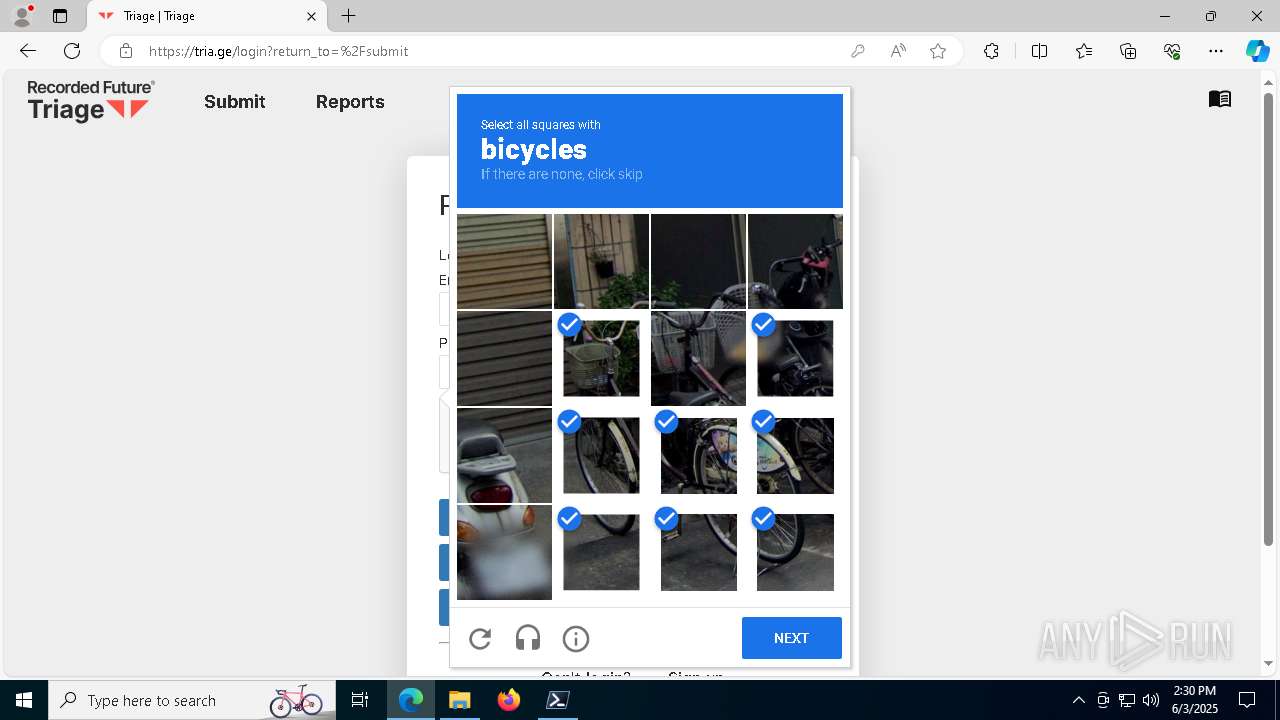The height and width of the screenshot is (720, 1280).
Task: Open the Favorites list icon
Action: 1084,51
